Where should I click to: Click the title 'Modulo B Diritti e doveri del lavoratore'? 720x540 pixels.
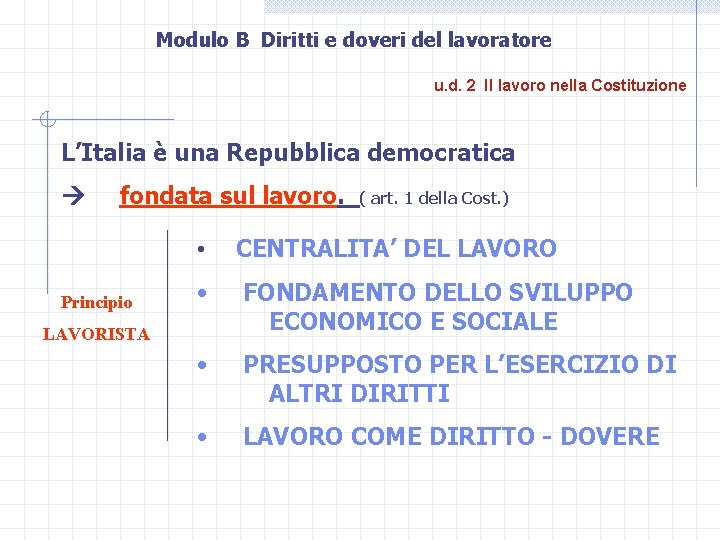coord(354,40)
